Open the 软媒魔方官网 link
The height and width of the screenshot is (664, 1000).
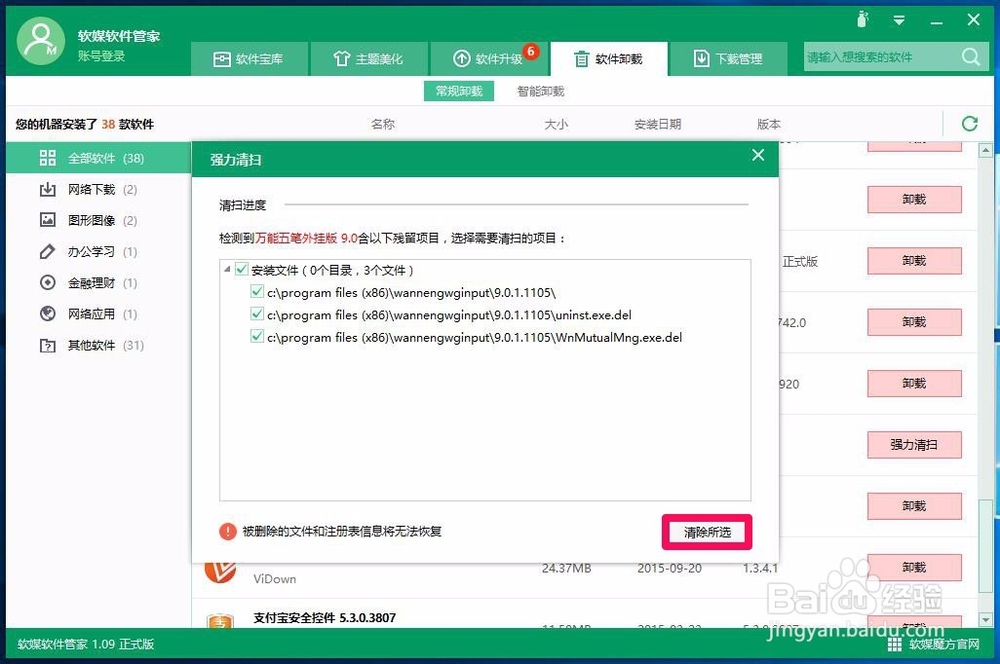pyautogui.click(x=944, y=644)
